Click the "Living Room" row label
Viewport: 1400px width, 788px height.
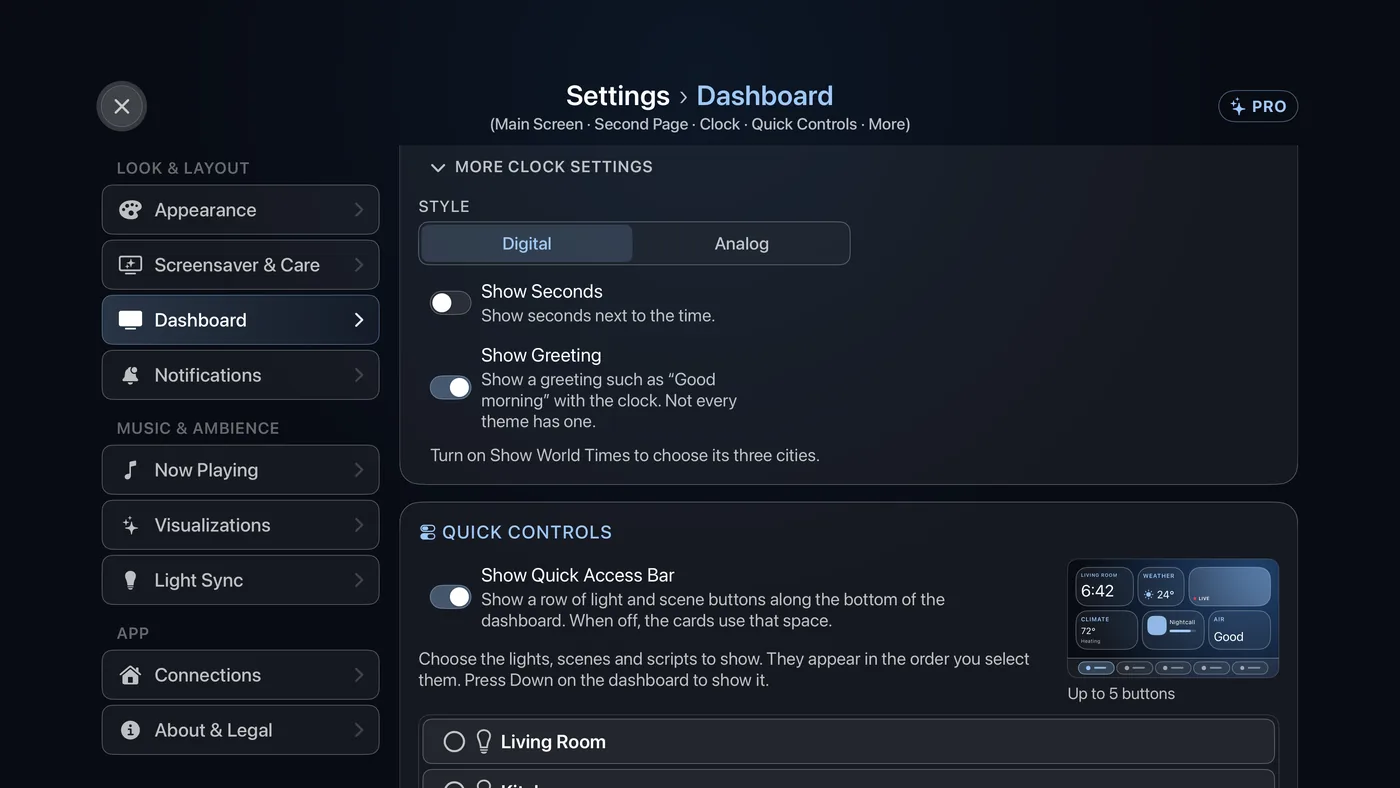pyautogui.click(x=553, y=742)
